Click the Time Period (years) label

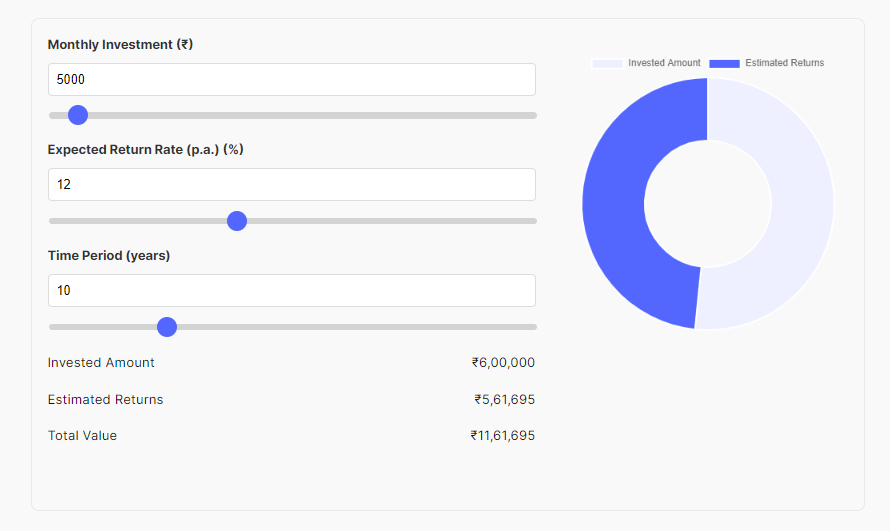(x=109, y=255)
